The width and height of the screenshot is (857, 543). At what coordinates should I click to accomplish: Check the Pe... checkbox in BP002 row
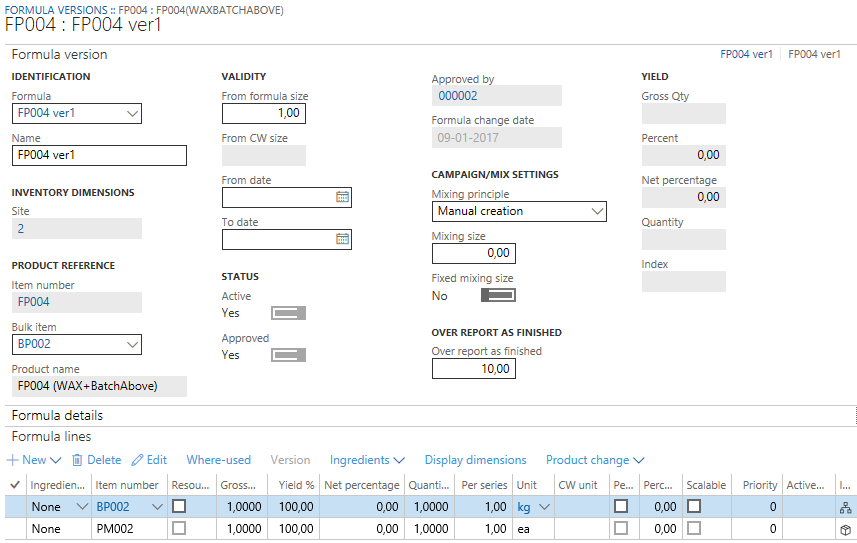coord(621,506)
